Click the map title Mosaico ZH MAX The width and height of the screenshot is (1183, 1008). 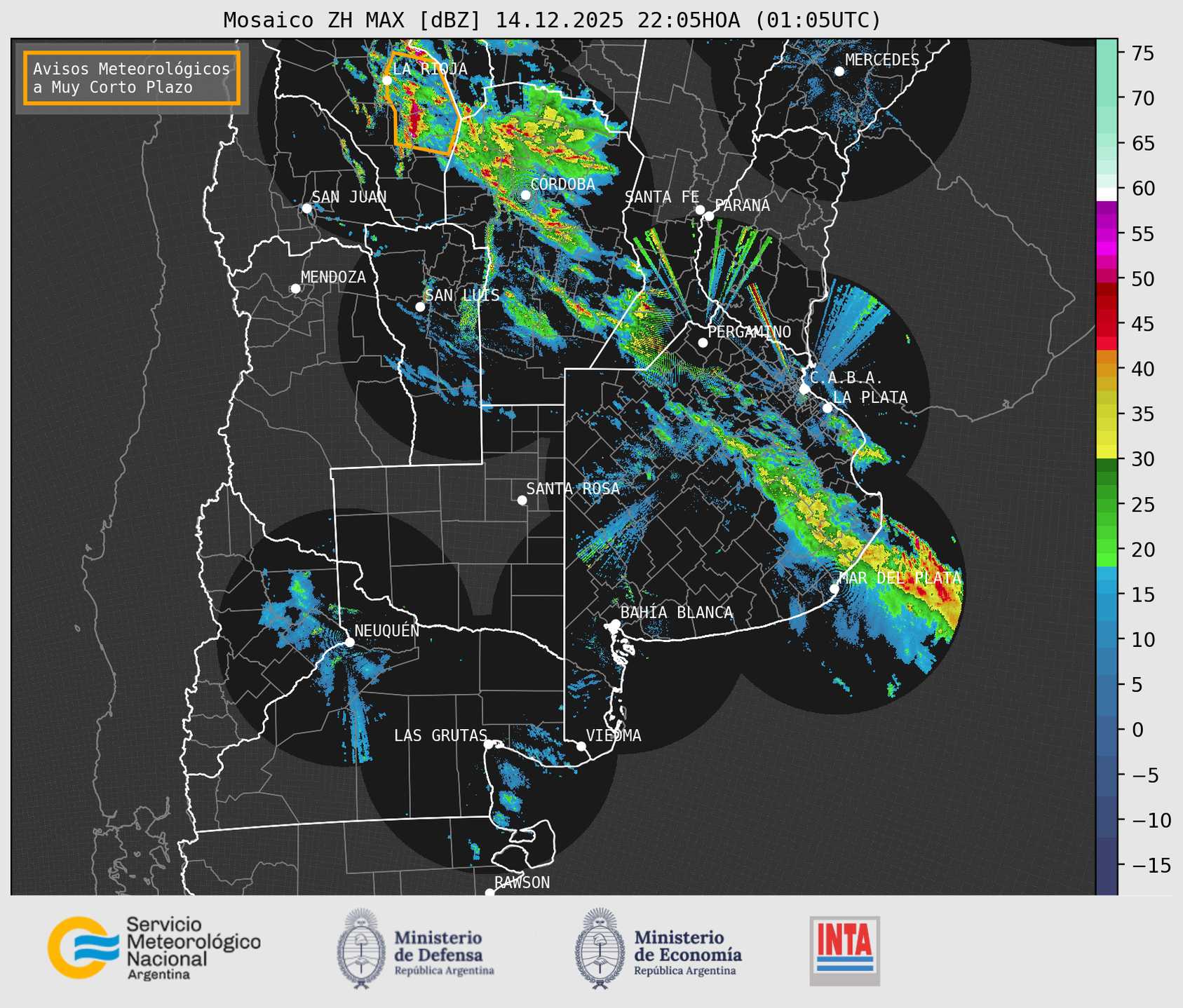click(552, 20)
